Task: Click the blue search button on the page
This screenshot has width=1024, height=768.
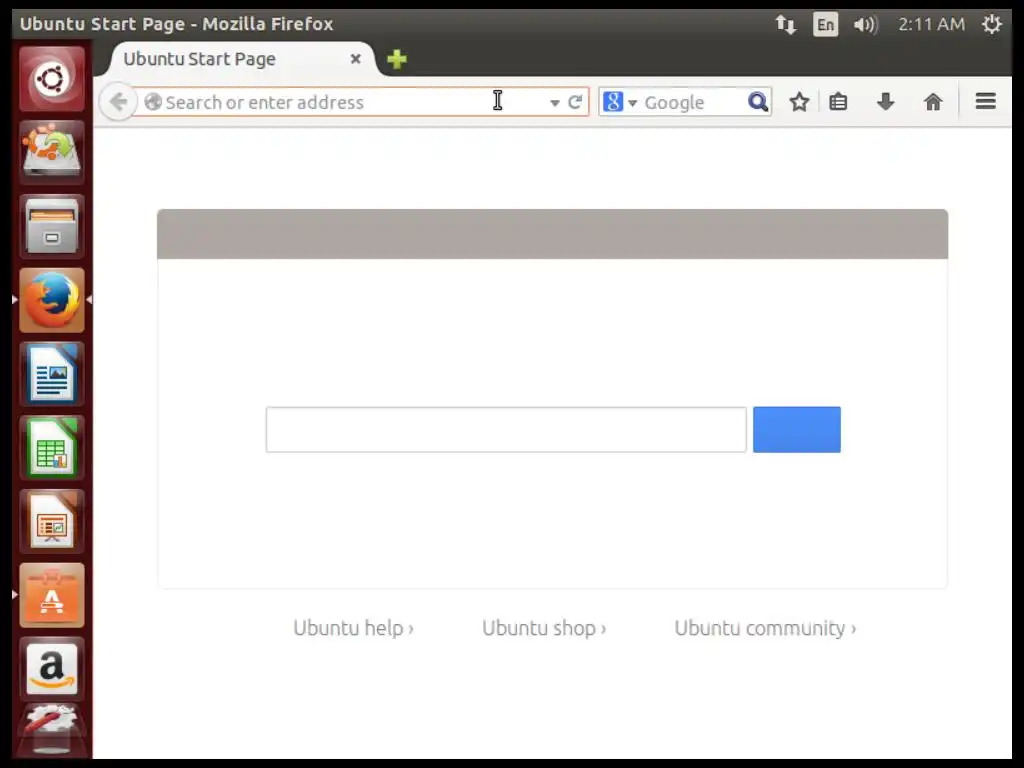Action: (x=797, y=430)
